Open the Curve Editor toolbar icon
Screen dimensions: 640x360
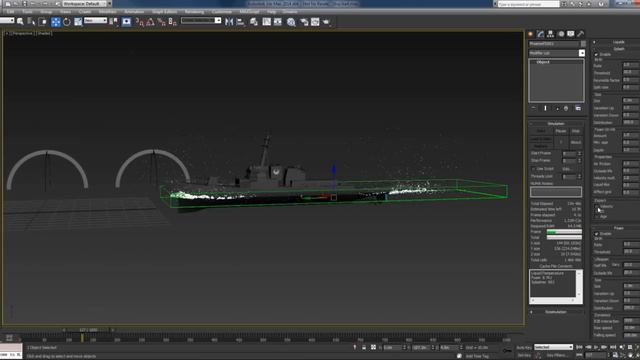pyautogui.click(x=267, y=22)
